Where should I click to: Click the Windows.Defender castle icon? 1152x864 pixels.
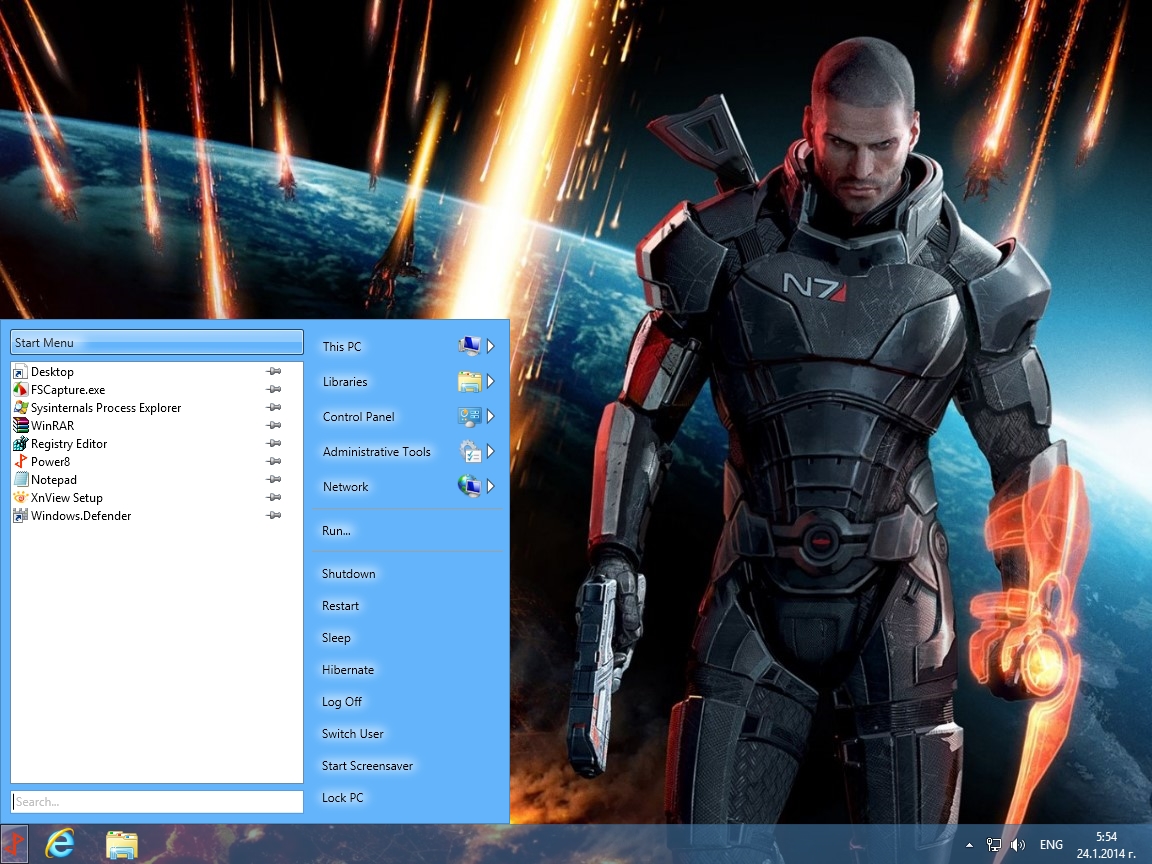[21, 516]
